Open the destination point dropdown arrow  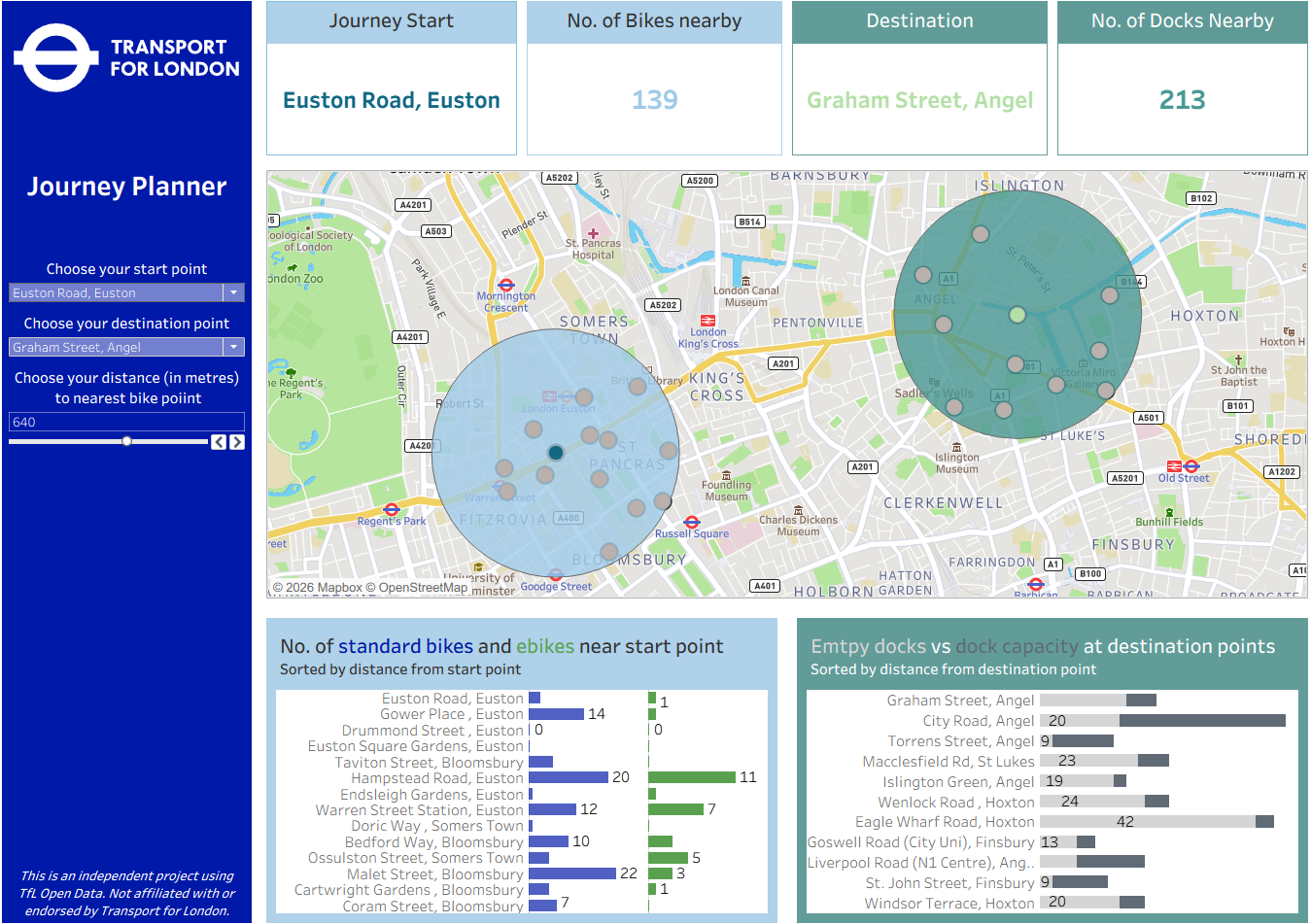(233, 347)
